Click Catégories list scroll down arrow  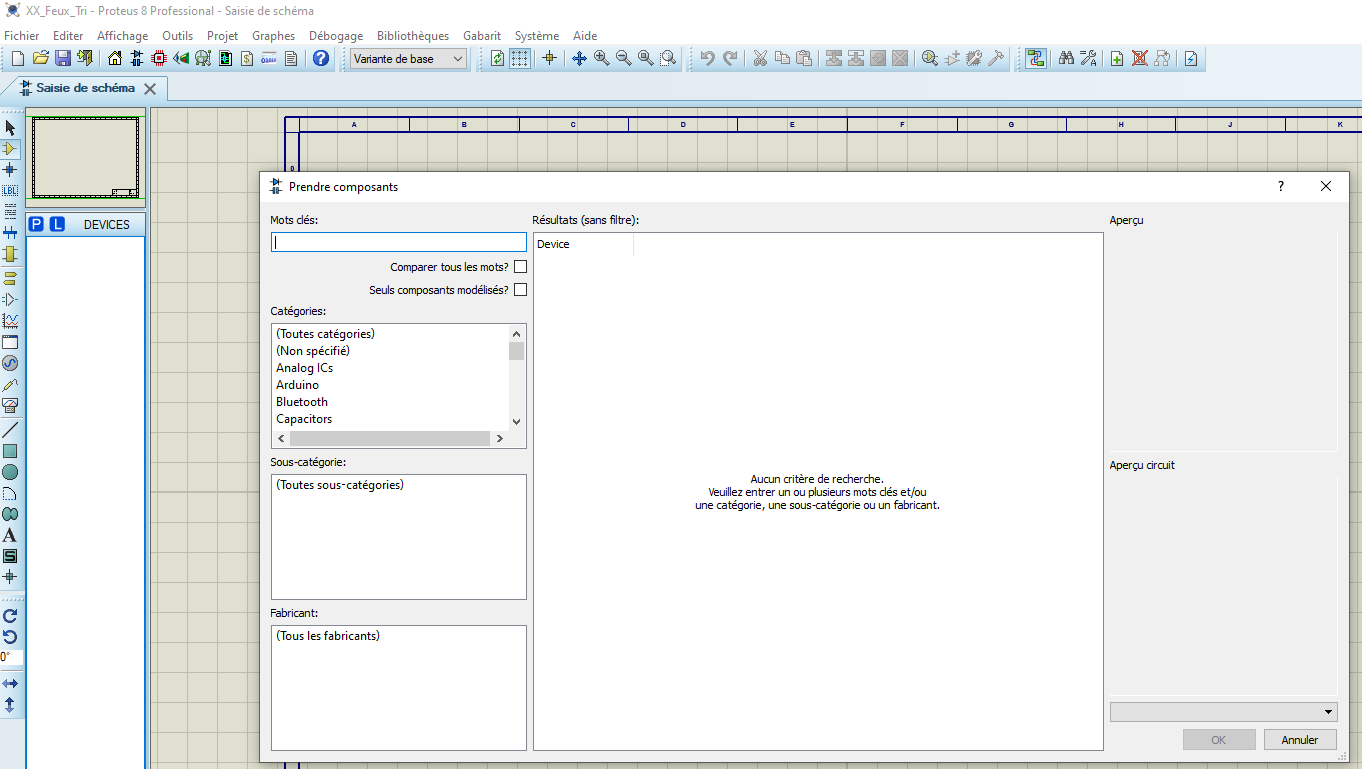516,422
